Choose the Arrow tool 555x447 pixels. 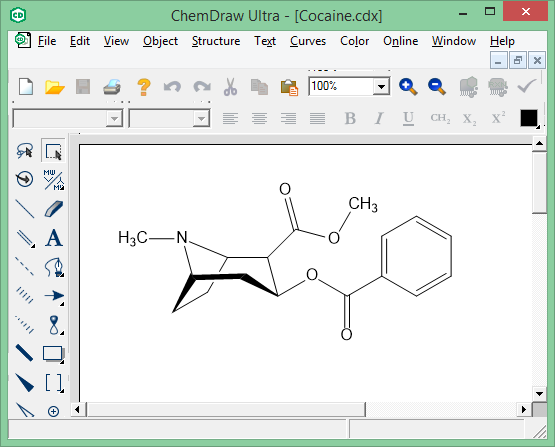click(53, 296)
